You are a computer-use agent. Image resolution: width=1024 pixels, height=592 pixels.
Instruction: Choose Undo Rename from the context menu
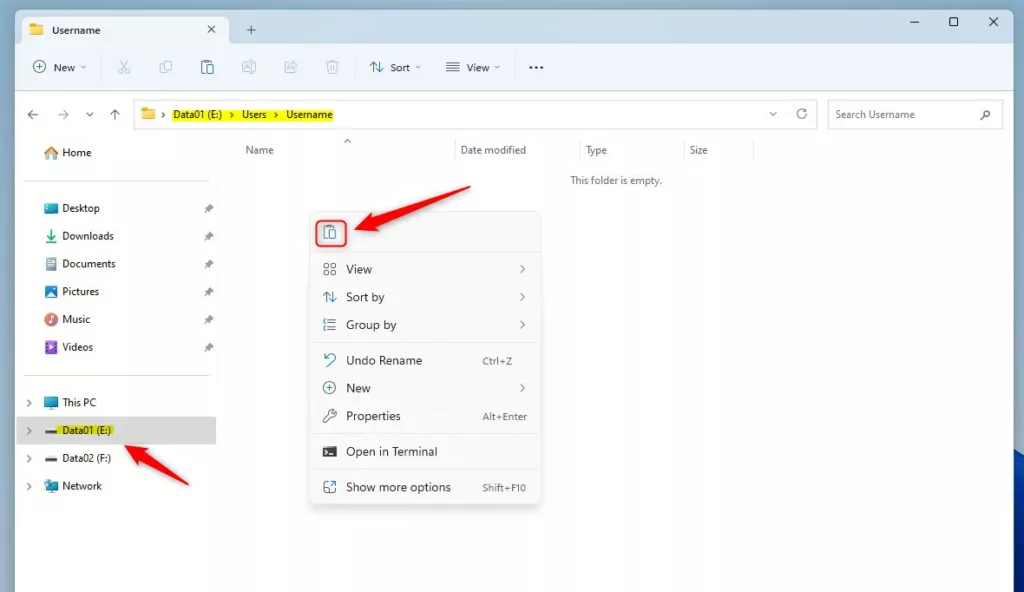(x=425, y=361)
